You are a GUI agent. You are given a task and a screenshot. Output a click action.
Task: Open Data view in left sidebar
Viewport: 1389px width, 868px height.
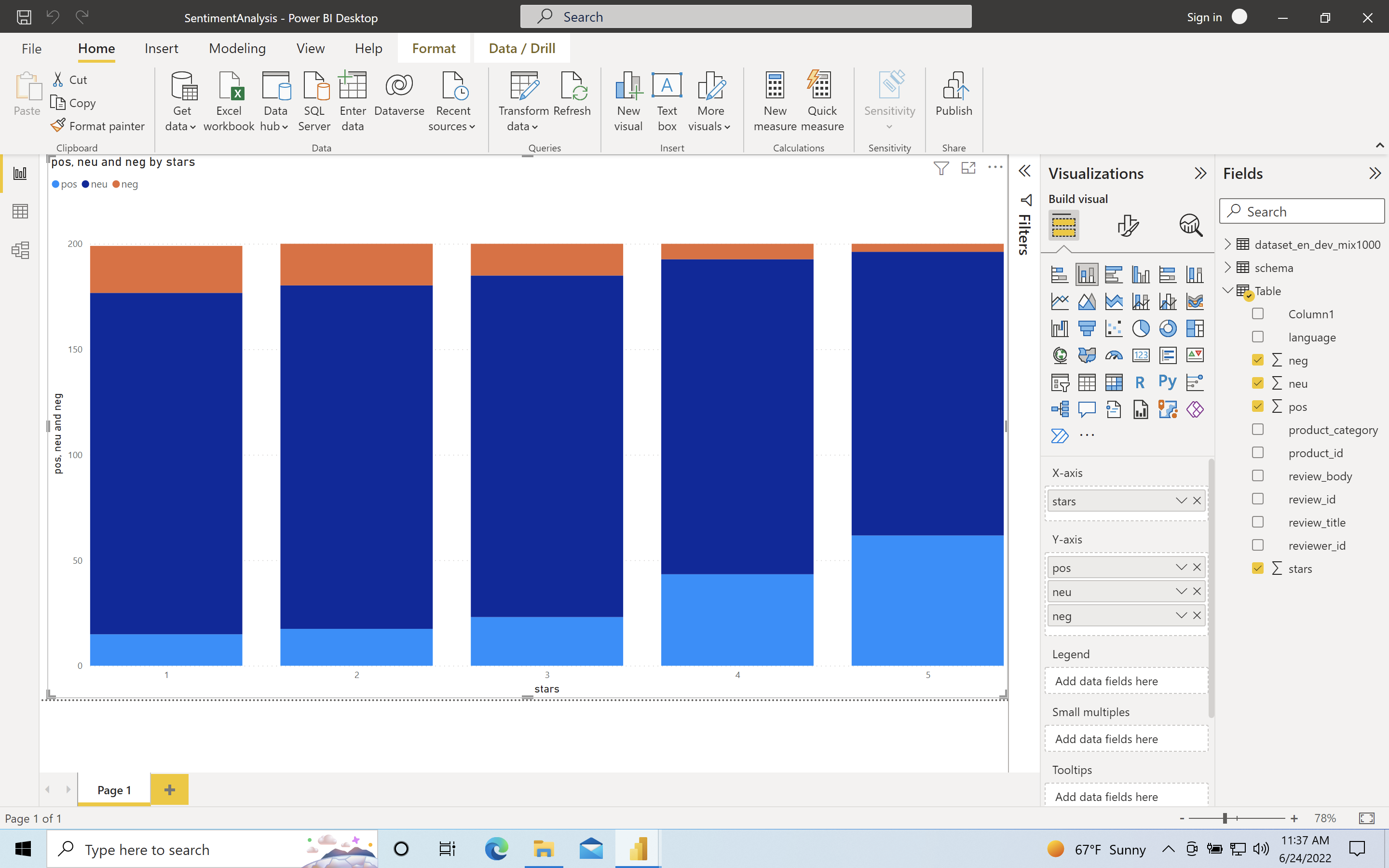click(x=20, y=211)
